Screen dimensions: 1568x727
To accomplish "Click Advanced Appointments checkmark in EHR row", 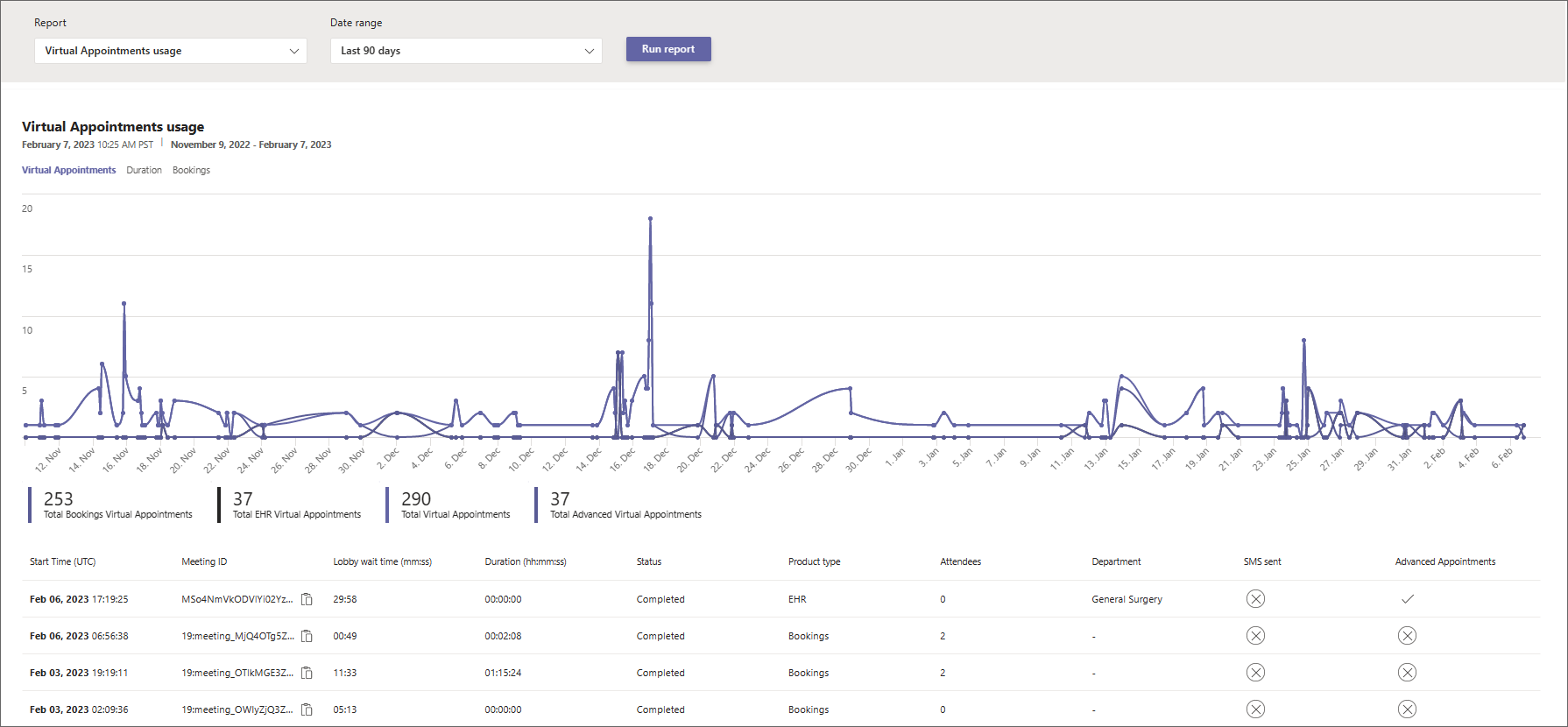I will coord(1407,599).
